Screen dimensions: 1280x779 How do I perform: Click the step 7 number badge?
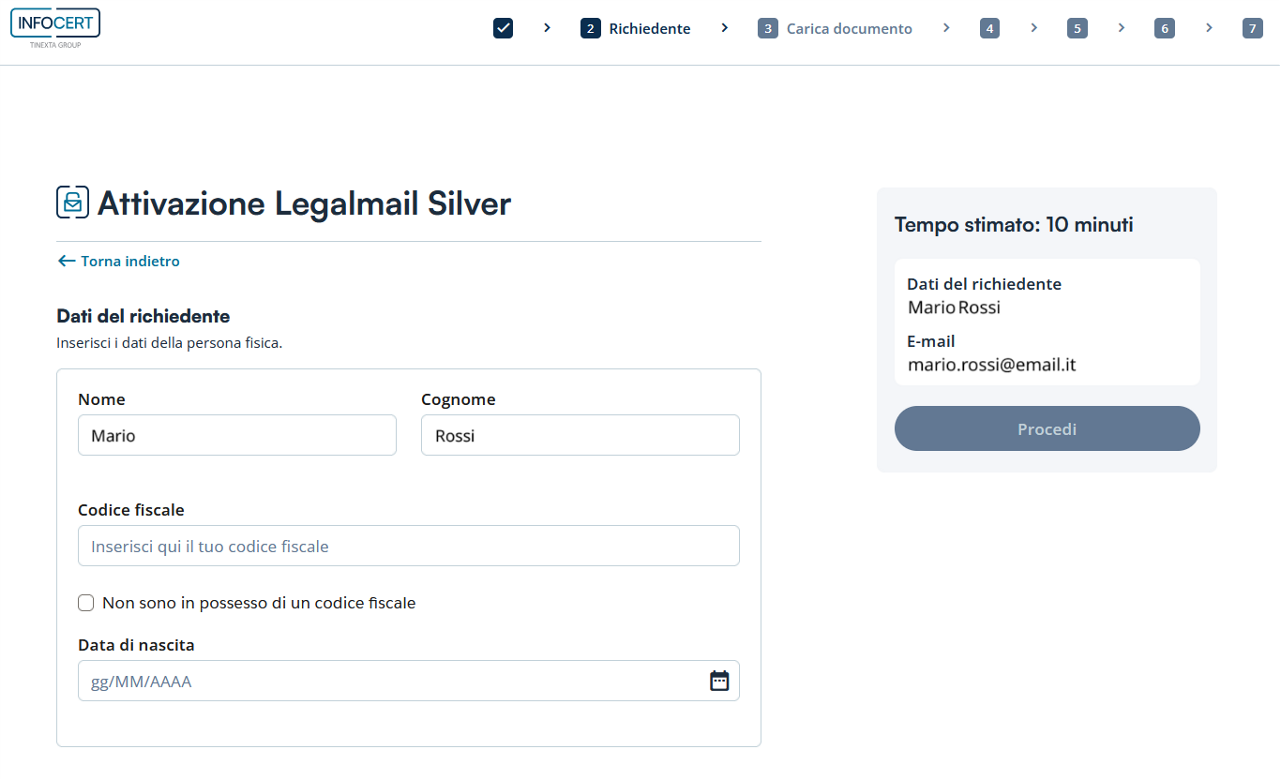click(x=1252, y=28)
